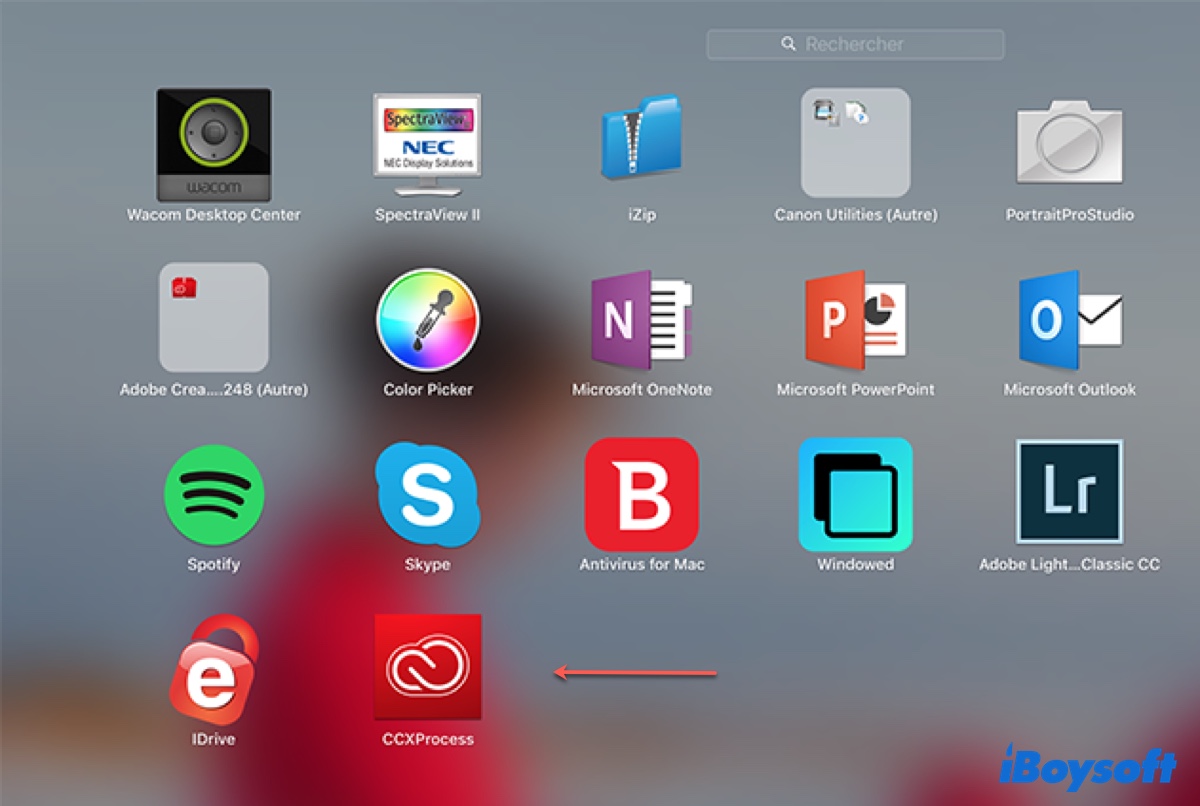Launch SpectraView II application
Image resolution: width=1200 pixels, height=806 pixels.
tap(427, 145)
